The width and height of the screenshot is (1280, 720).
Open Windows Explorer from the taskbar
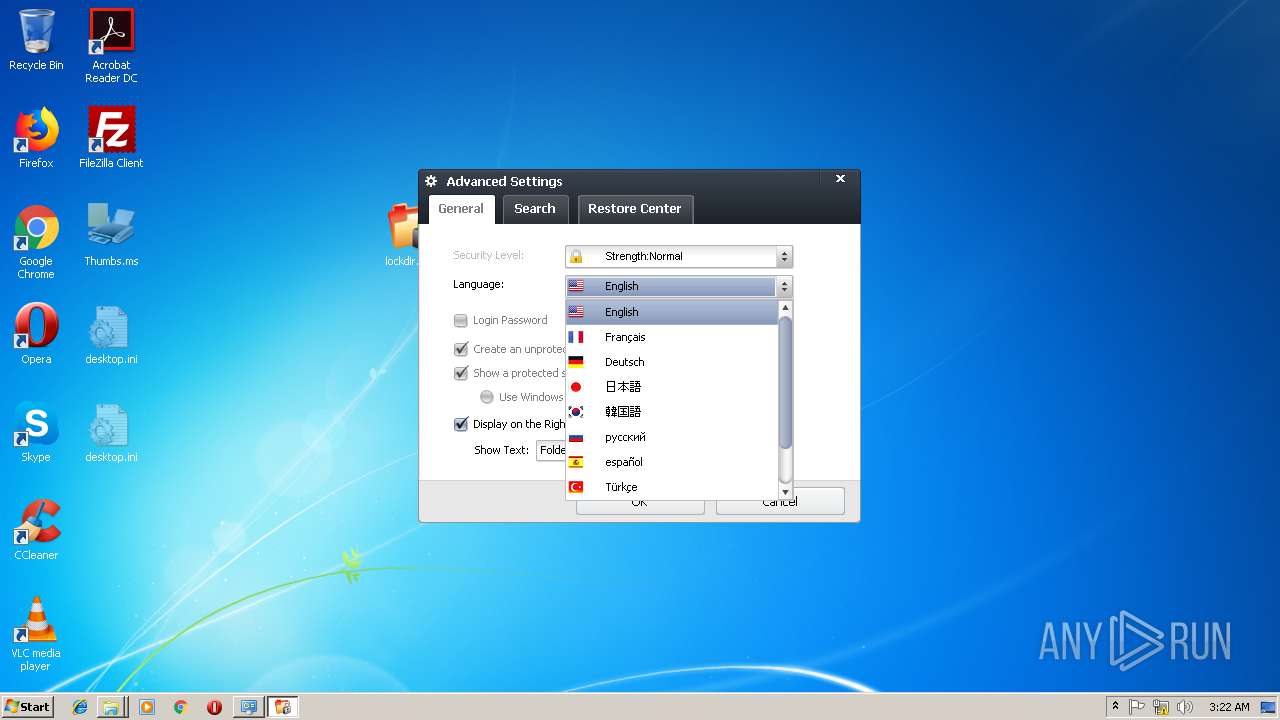click(111, 707)
